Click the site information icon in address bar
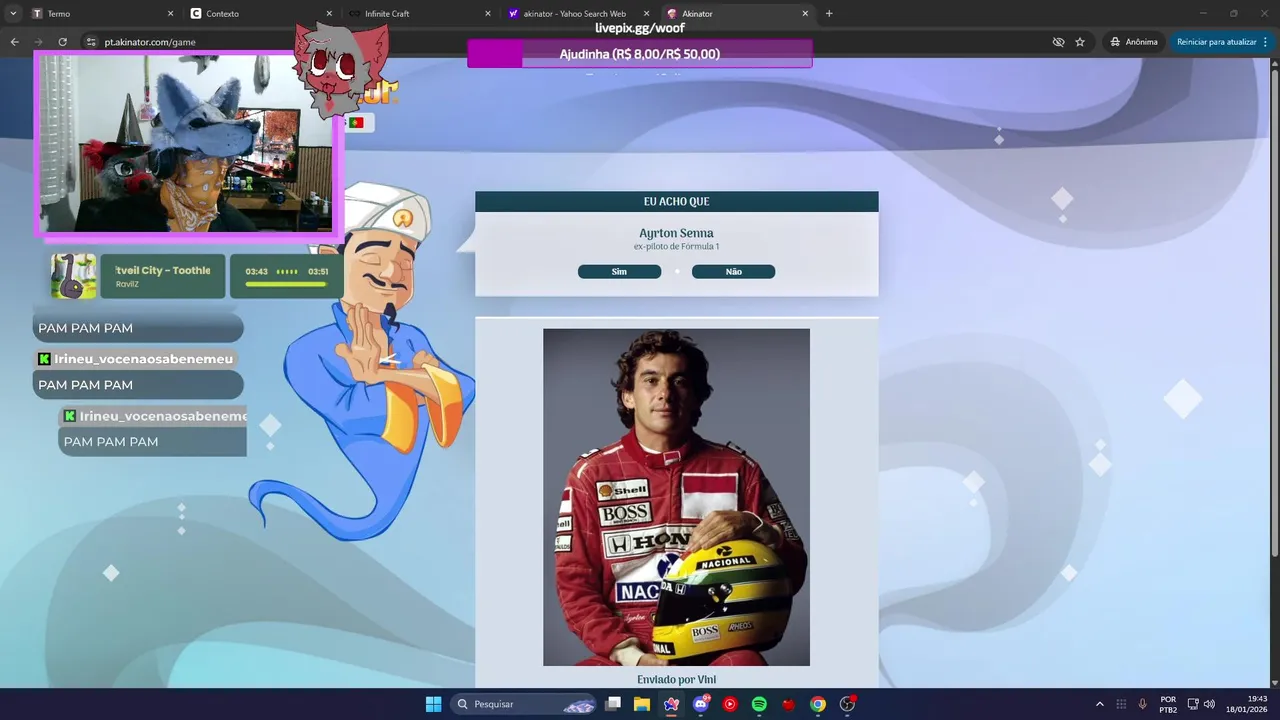Screen dimensions: 1280x720 click(91, 42)
